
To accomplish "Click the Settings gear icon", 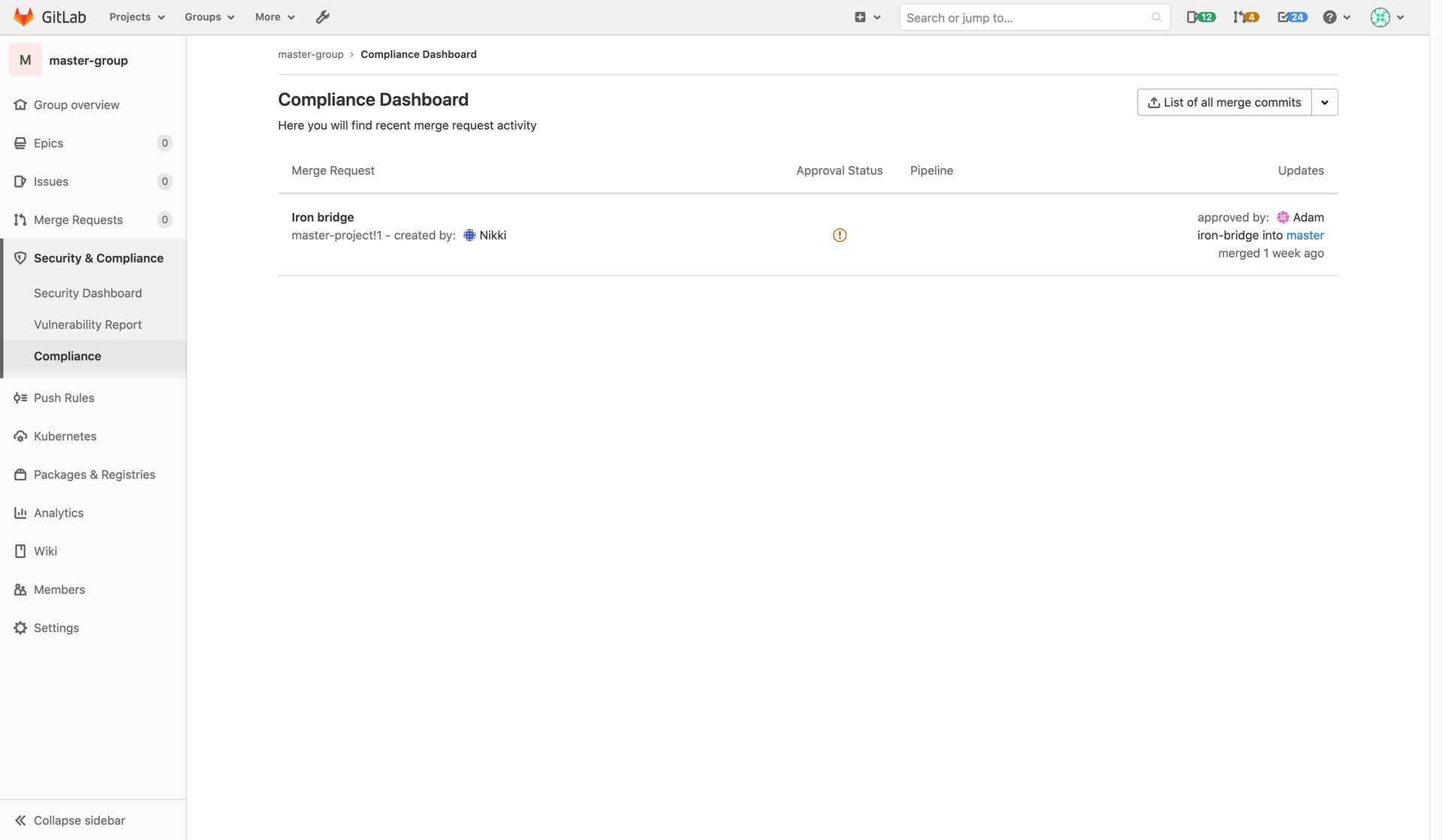I will point(20,628).
